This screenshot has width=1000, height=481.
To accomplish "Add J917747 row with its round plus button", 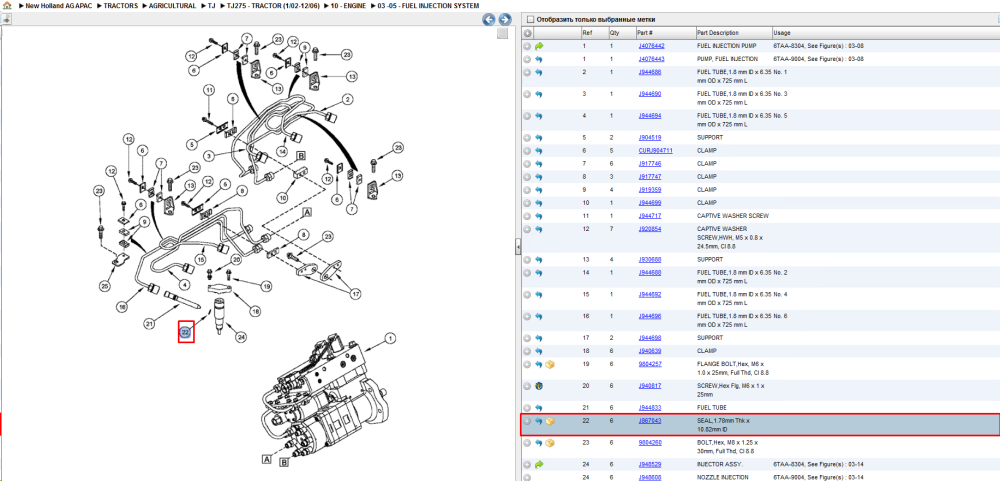I will click(527, 177).
